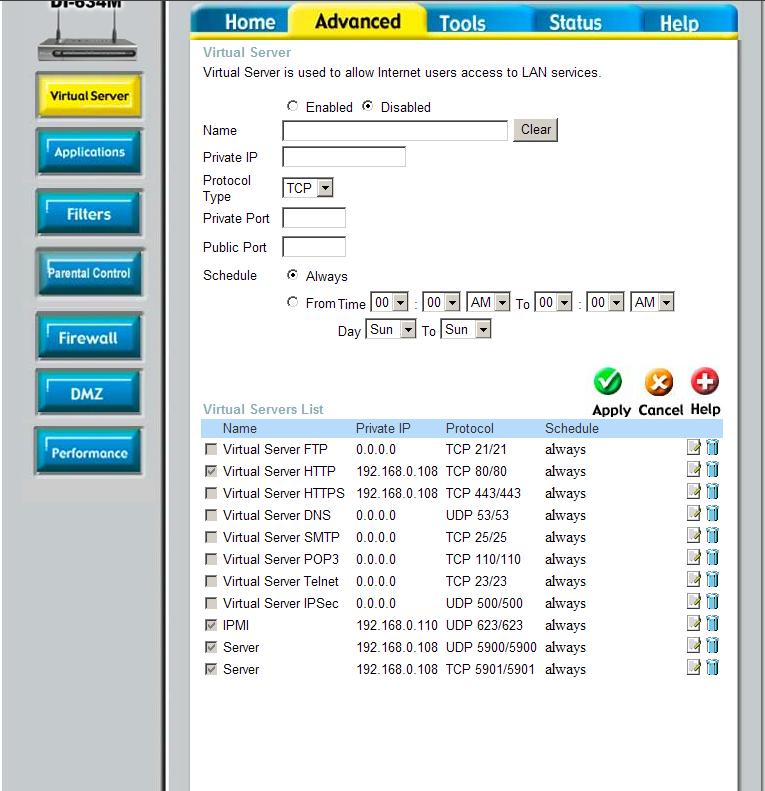Image resolution: width=765 pixels, height=791 pixels.
Task: Click the Private IP input field
Action: (344, 157)
